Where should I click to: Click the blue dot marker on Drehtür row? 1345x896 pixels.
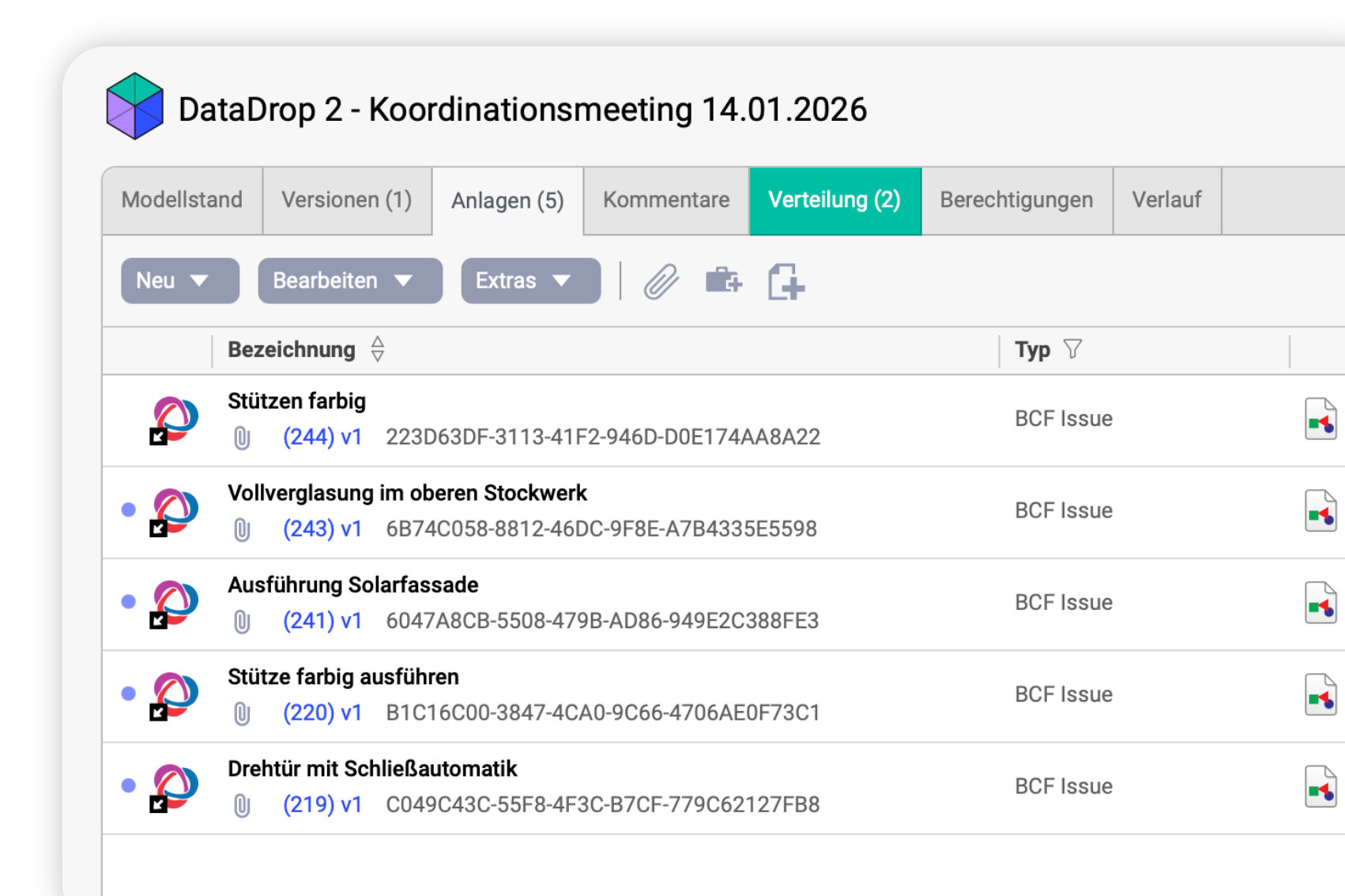click(129, 785)
